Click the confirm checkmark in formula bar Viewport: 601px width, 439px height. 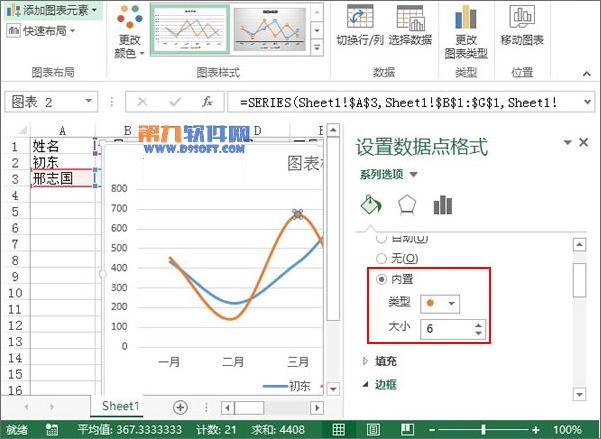coord(175,102)
